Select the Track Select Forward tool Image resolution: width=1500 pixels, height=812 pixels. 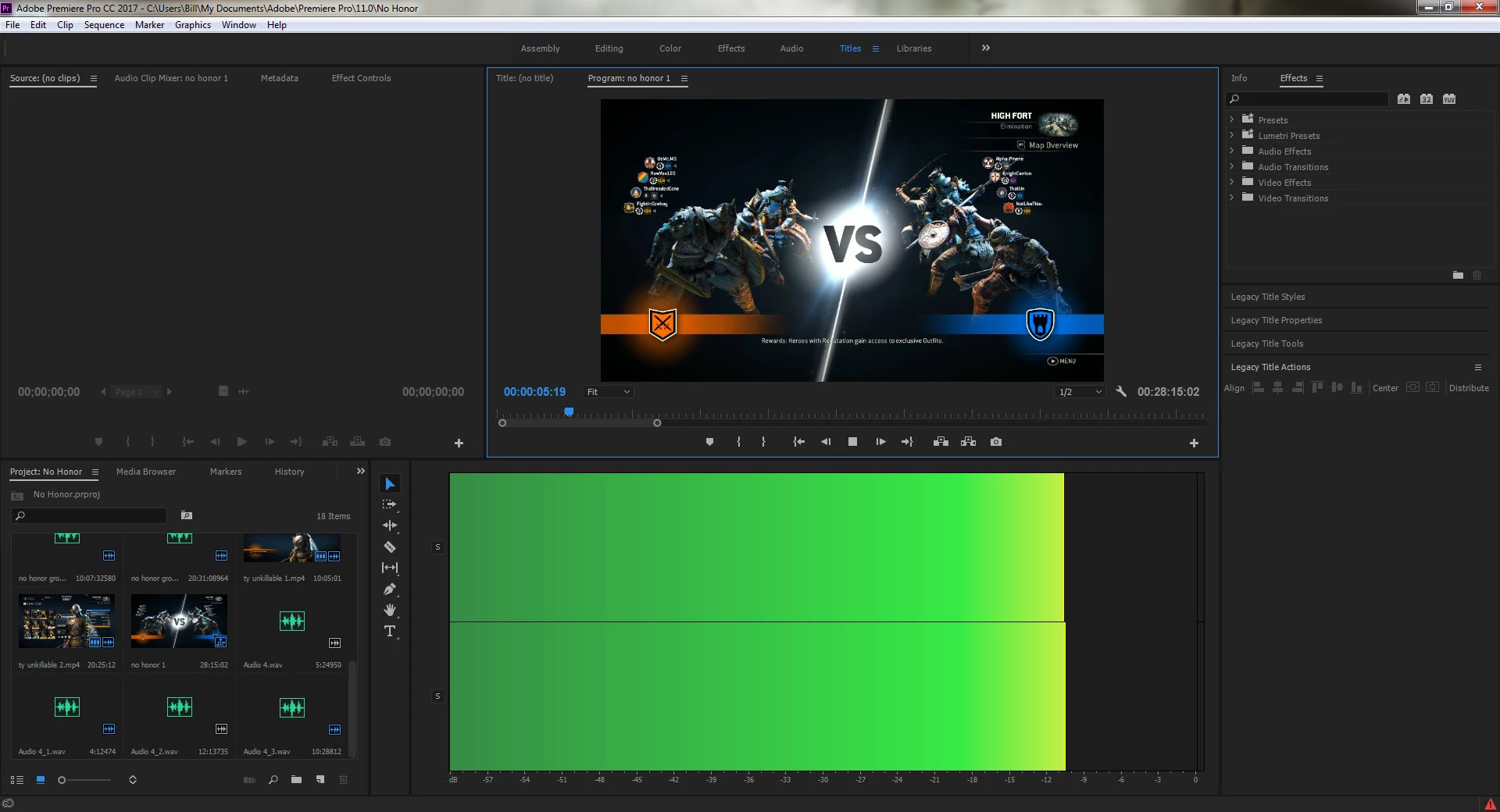[390, 505]
